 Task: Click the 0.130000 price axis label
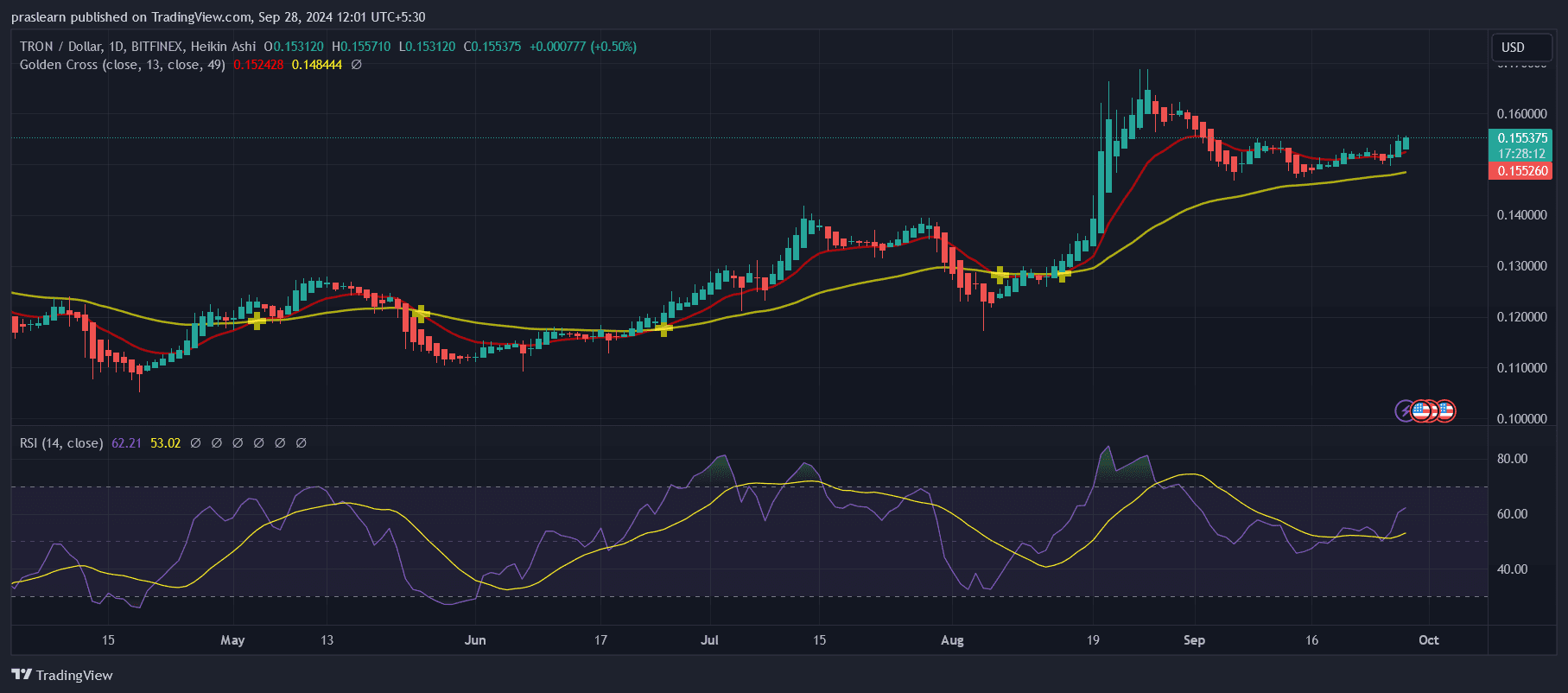click(x=1521, y=266)
